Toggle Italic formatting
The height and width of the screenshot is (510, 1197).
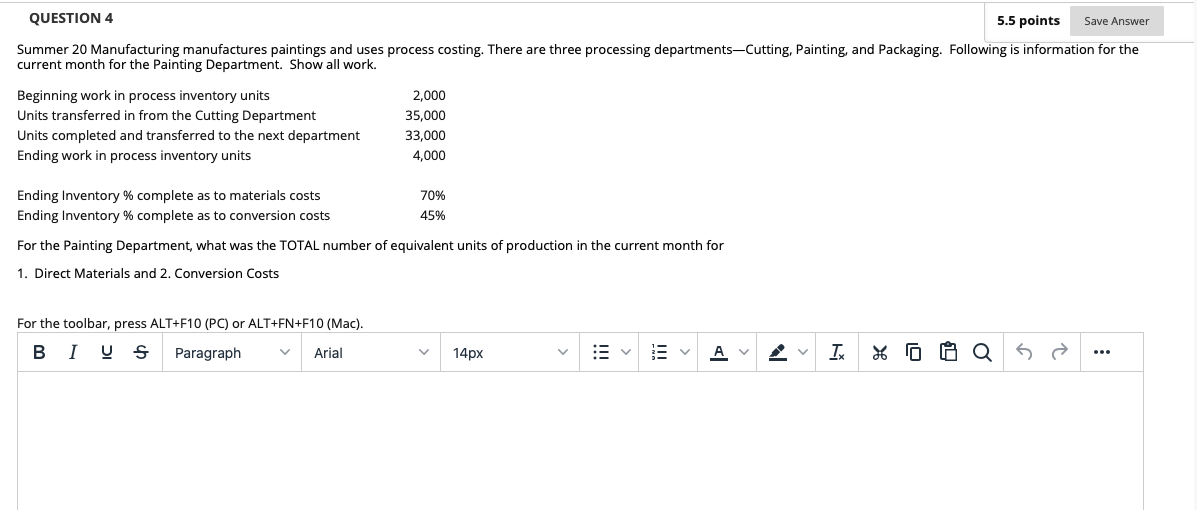73,353
